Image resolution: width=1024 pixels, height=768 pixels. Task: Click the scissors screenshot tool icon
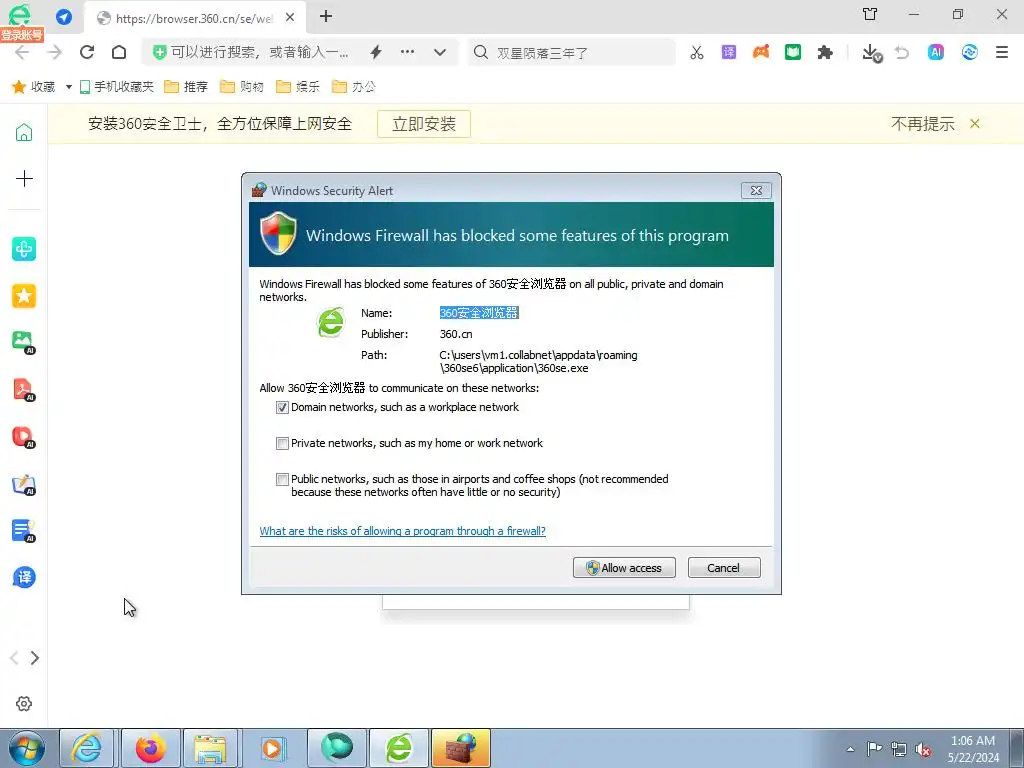(697, 52)
